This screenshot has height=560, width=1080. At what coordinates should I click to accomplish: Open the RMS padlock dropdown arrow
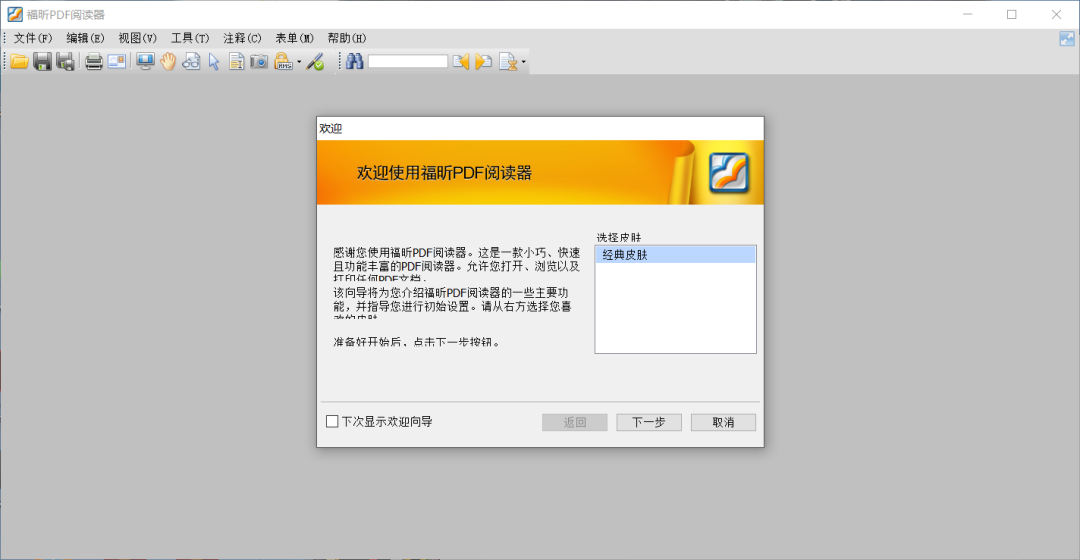pyautogui.click(x=299, y=62)
